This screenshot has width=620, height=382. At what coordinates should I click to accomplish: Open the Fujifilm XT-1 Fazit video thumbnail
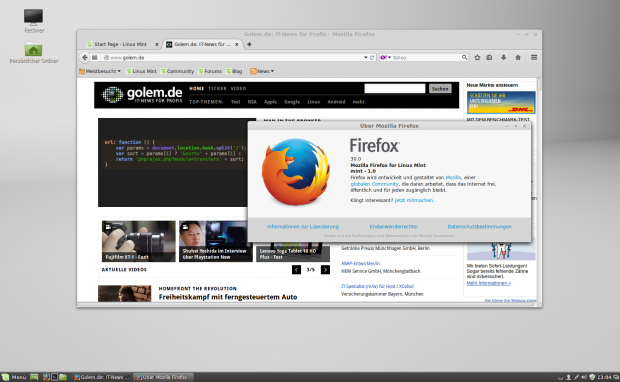tap(138, 241)
